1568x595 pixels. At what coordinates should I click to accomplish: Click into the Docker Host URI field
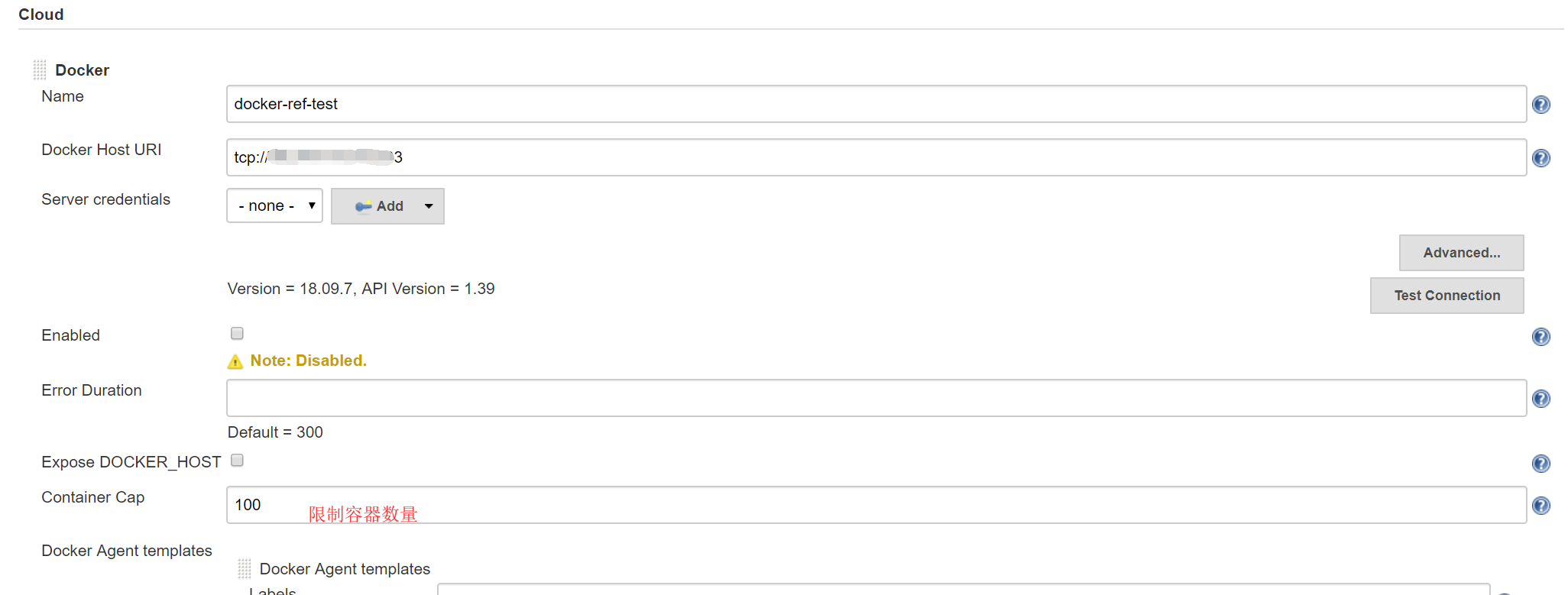[876, 157]
